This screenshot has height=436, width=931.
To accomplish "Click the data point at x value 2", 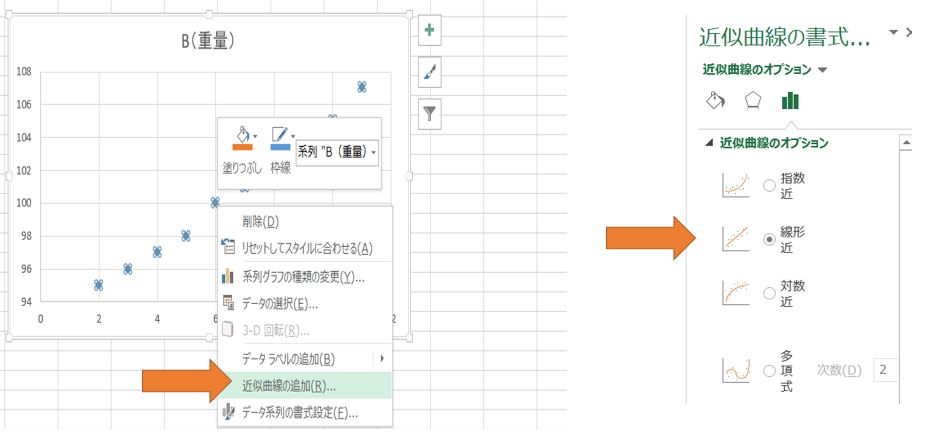I will point(99,285).
